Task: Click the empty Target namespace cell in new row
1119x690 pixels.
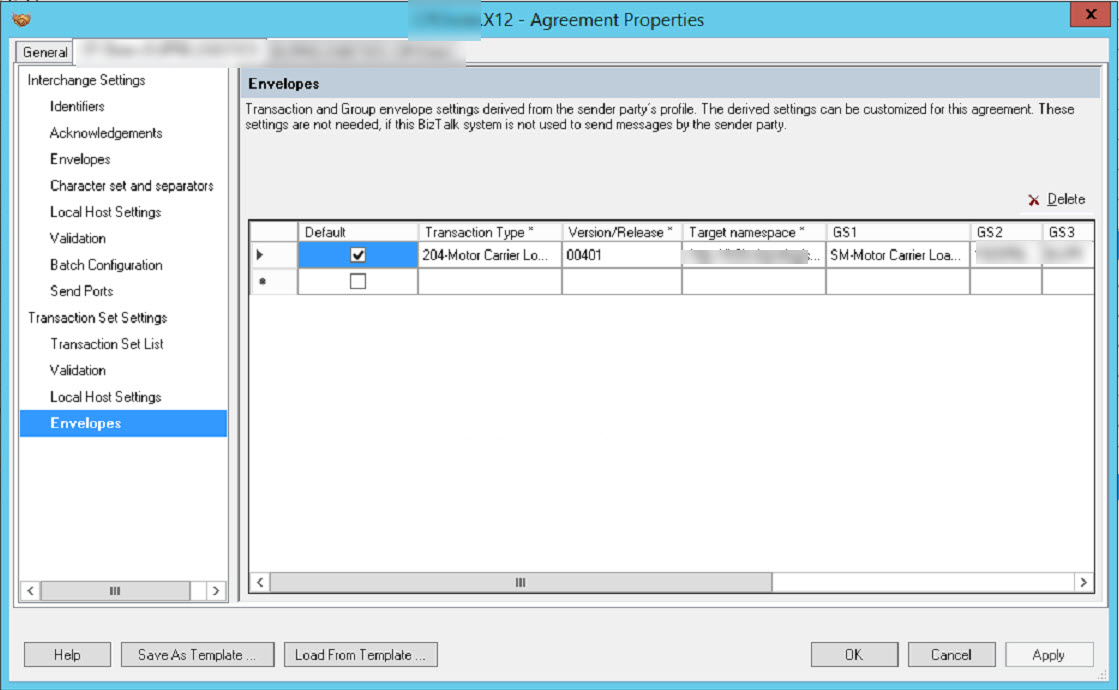Action: [x=754, y=281]
